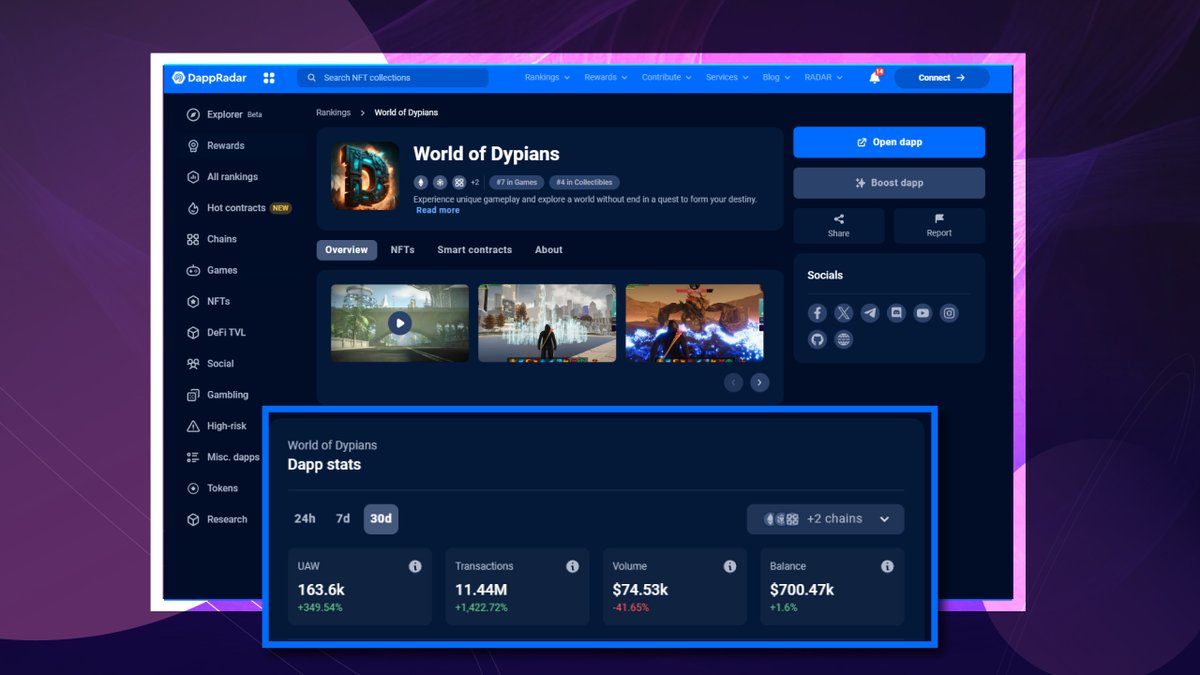Open the World of Dypians Discord social icon
The height and width of the screenshot is (675, 1200).
(896, 313)
